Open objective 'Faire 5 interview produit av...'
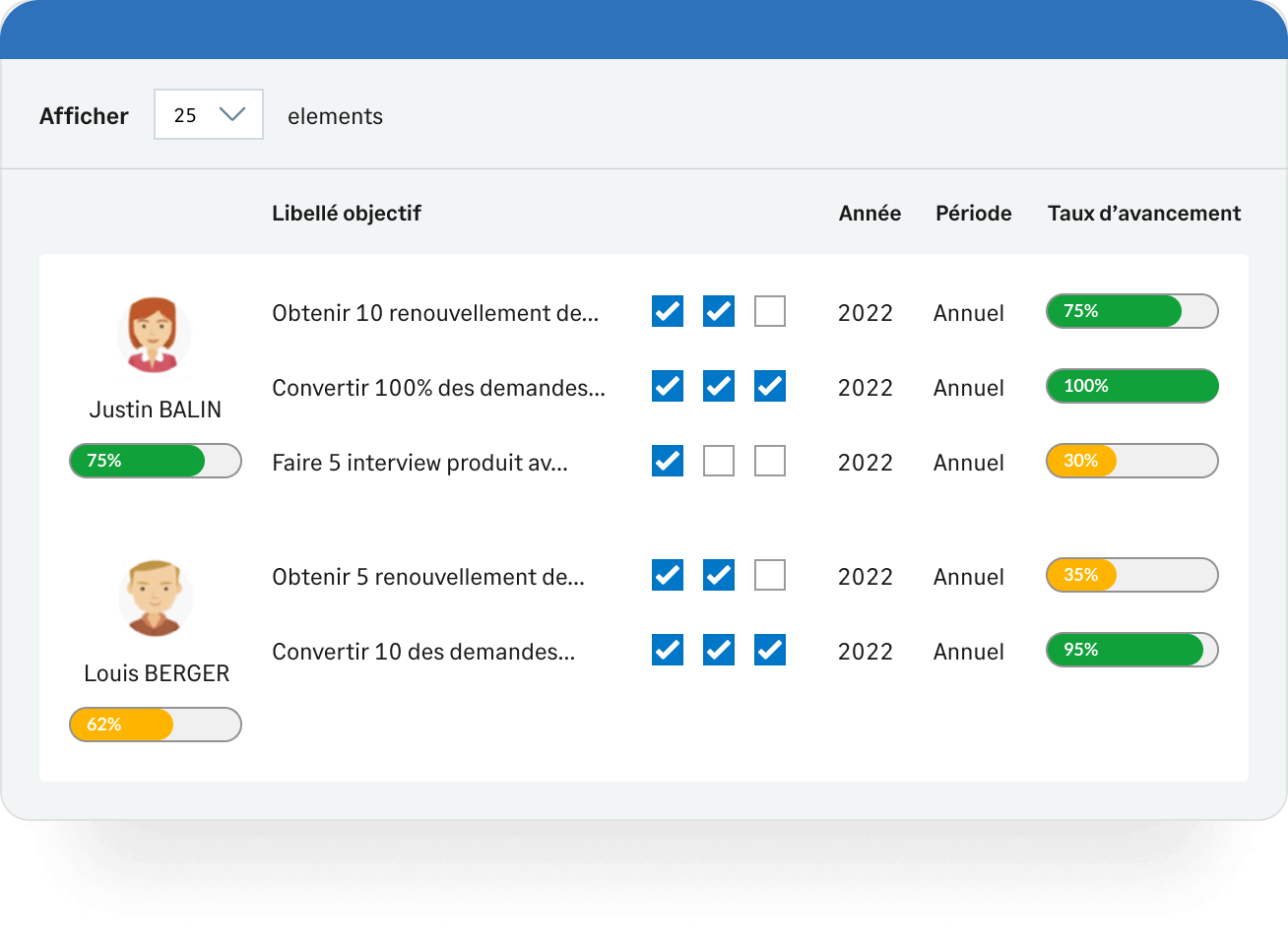The width and height of the screenshot is (1288, 947). click(x=420, y=463)
